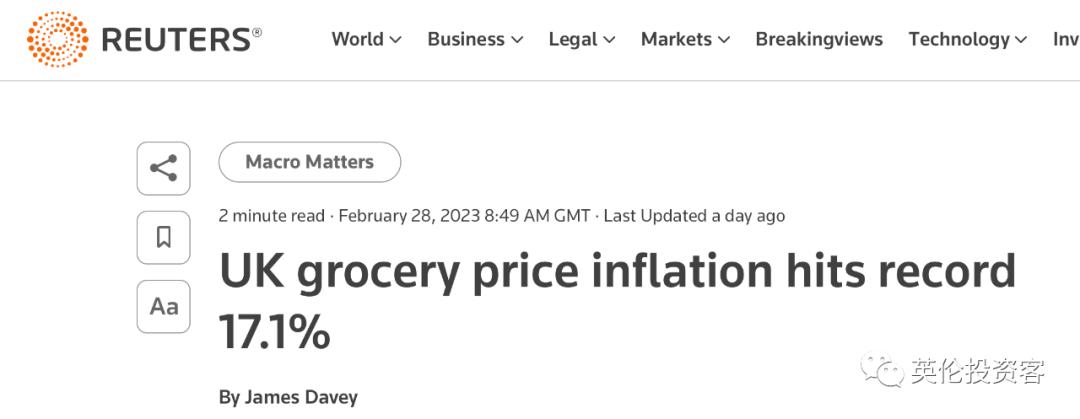
Task: Go to the Markets section
Action: [676, 39]
